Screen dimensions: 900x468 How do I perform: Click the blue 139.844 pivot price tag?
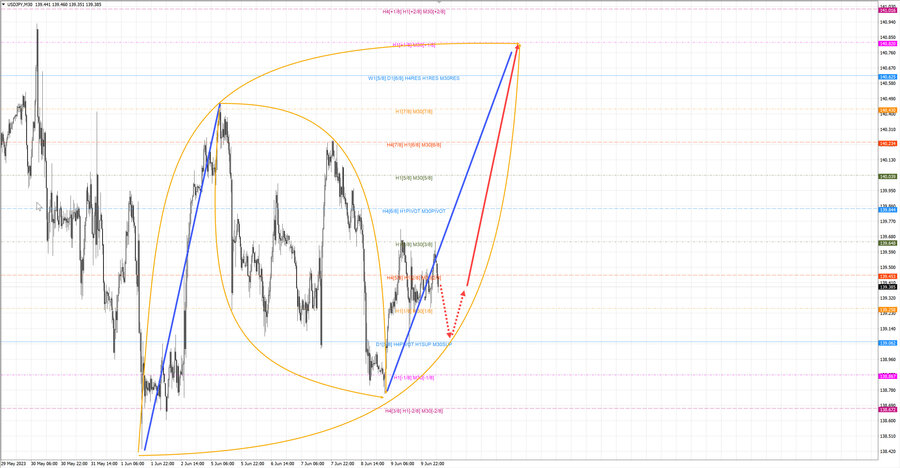click(x=887, y=210)
